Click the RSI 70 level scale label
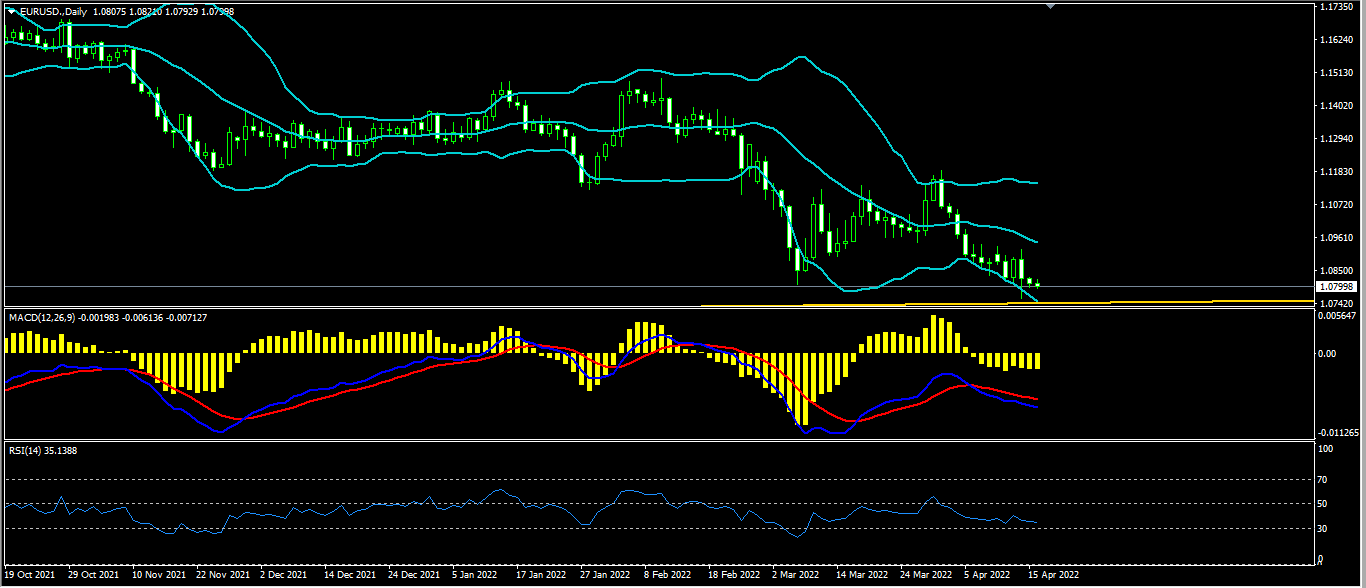 tap(1325, 480)
